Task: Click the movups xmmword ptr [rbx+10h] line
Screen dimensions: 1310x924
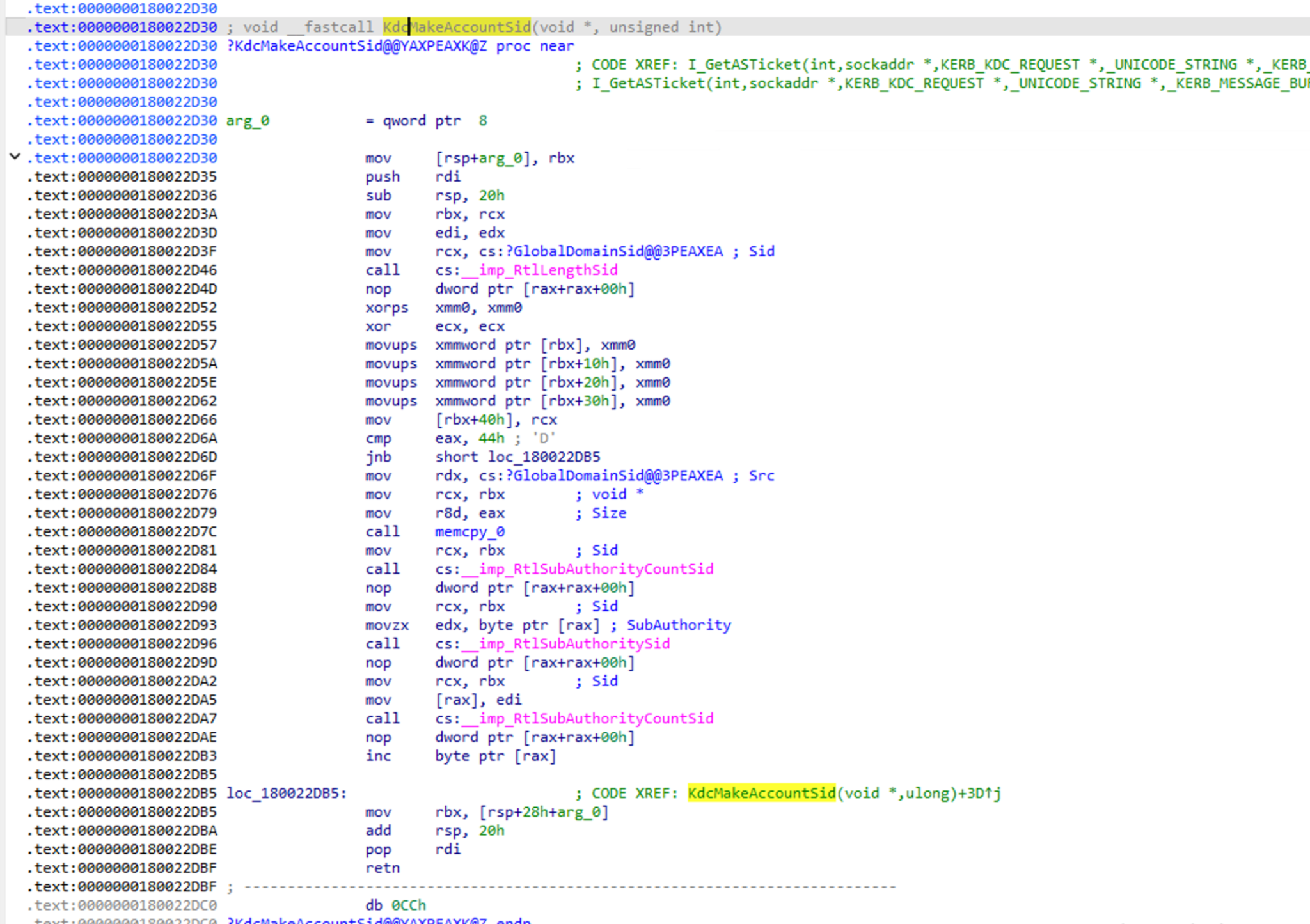Action: [517, 364]
